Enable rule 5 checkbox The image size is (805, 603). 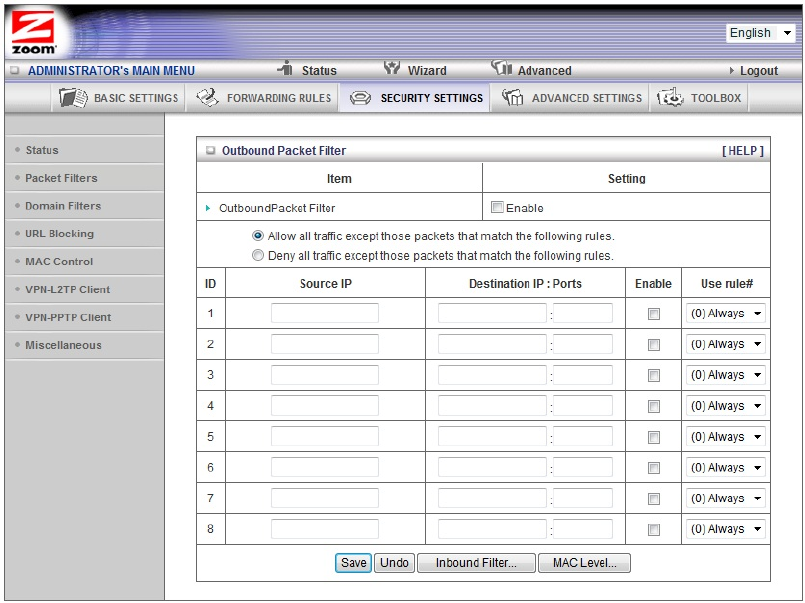(654, 437)
